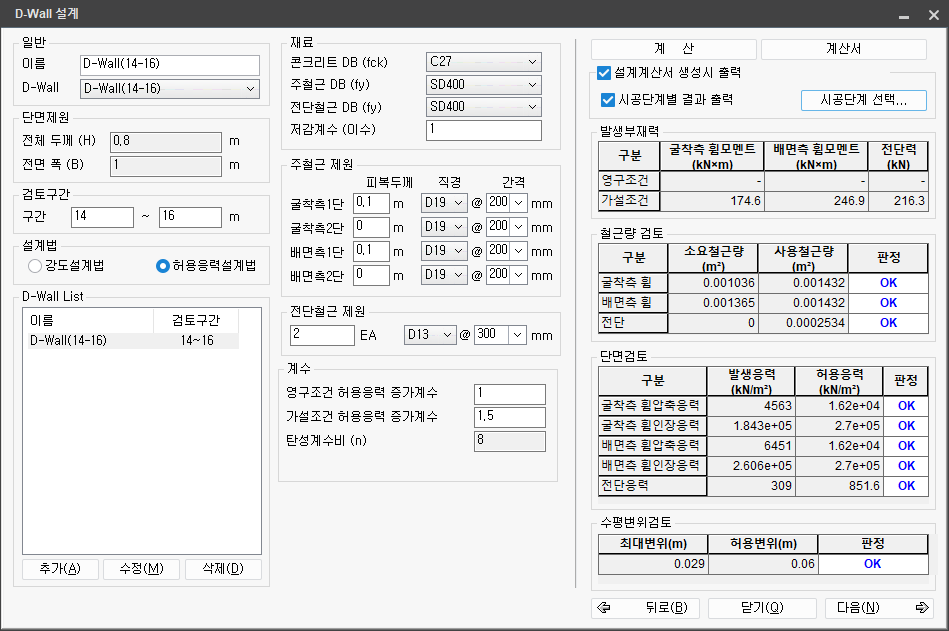This screenshot has height=631, width=949.
Task: Click the 저감계수 input field
Action: point(483,130)
